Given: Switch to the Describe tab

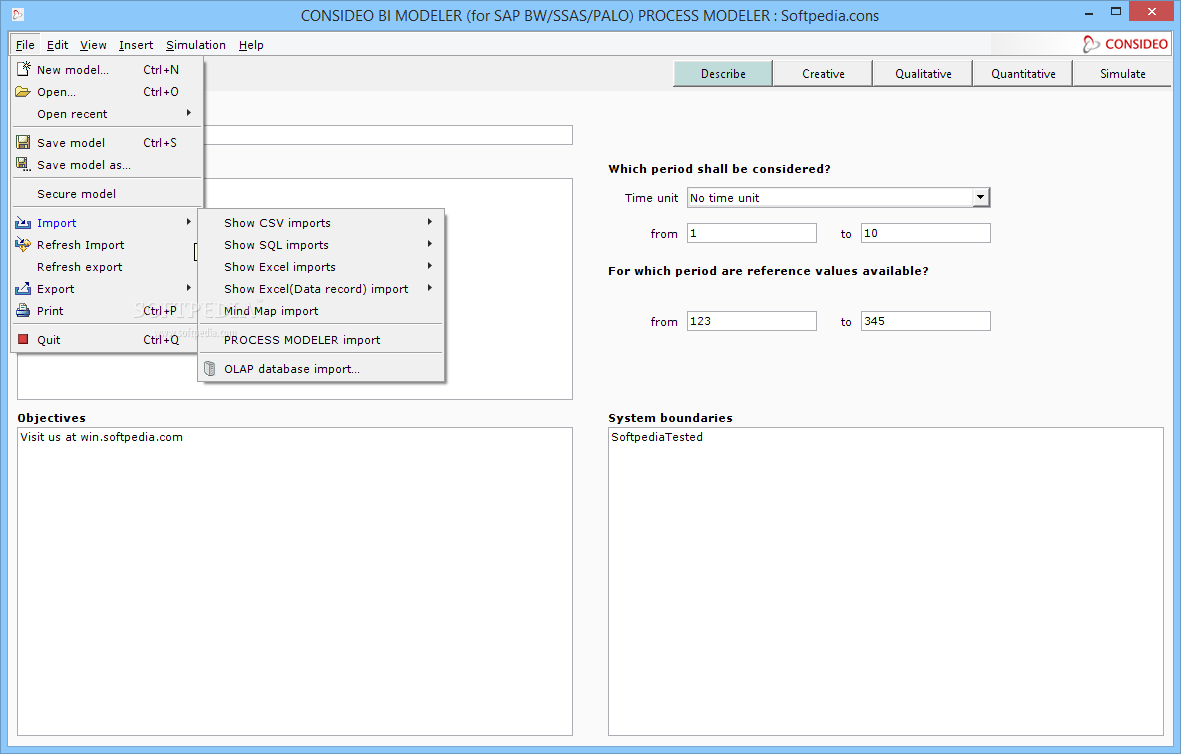Looking at the screenshot, I should pos(723,74).
